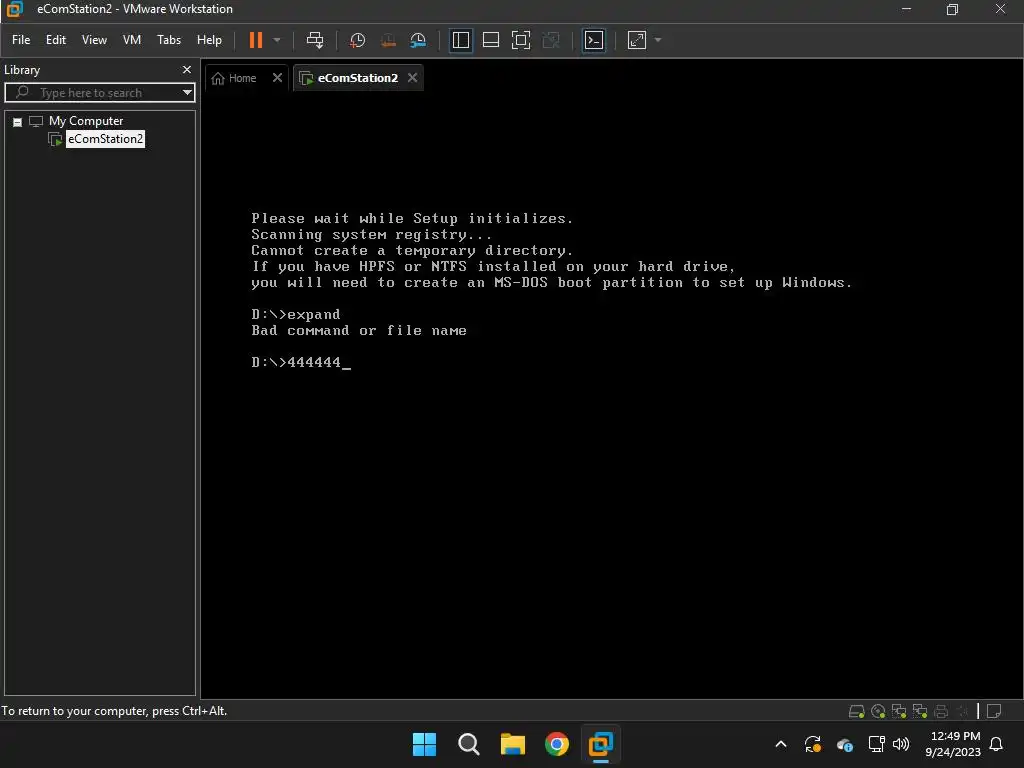
Task: Toggle the library sidebar view
Action: [x=461, y=40]
